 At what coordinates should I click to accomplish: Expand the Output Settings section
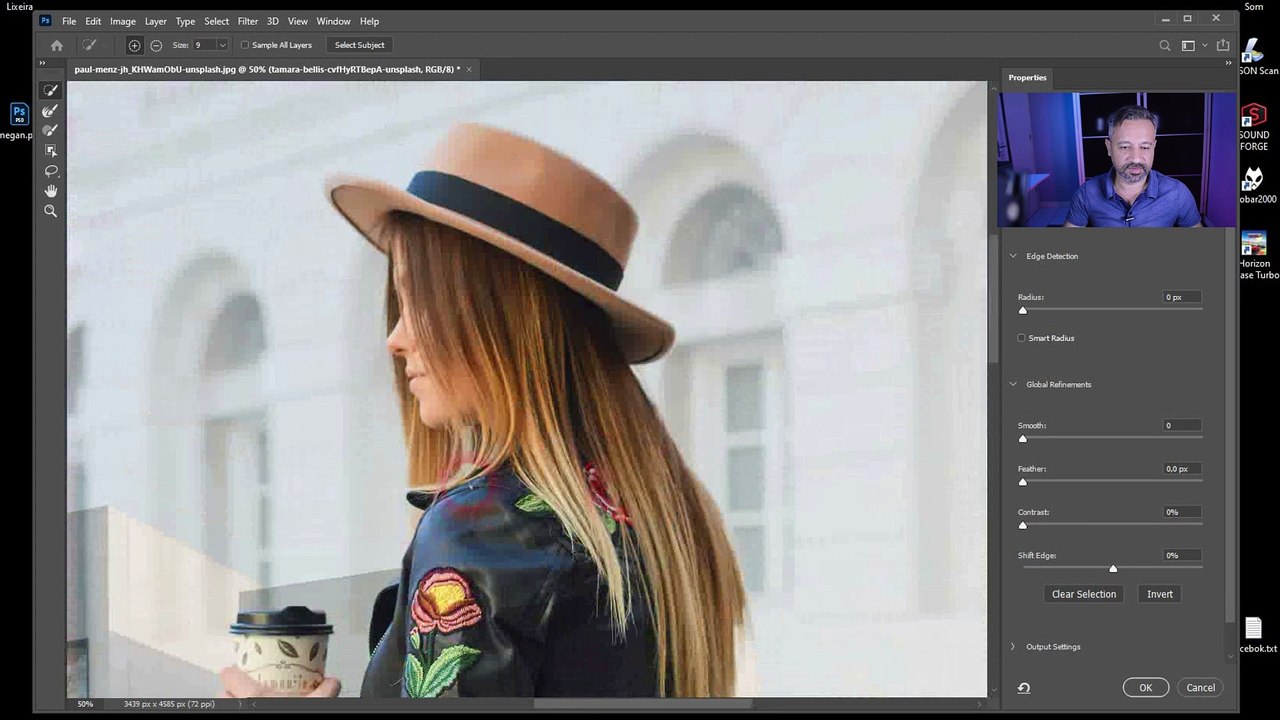(x=1013, y=647)
